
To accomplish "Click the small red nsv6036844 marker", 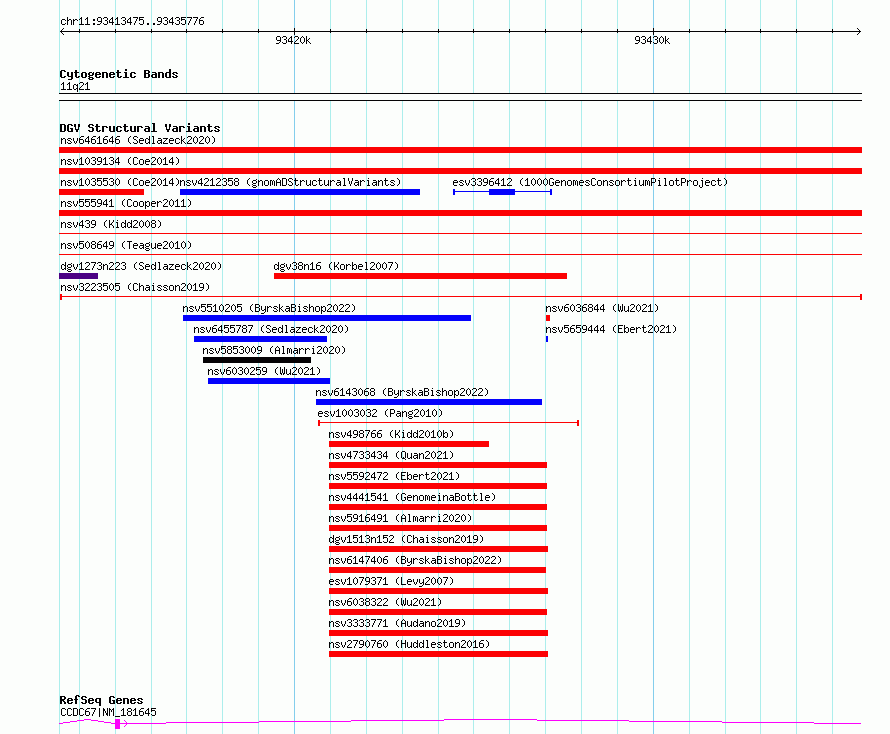I will coord(548,318).
